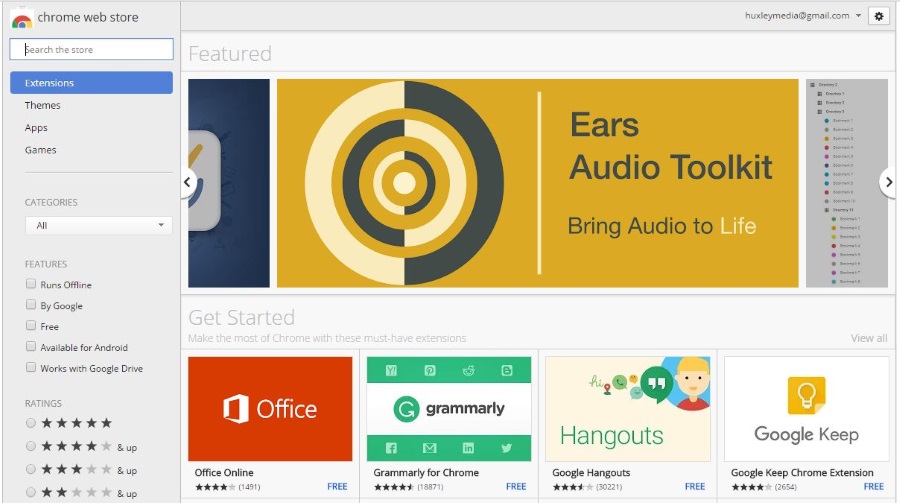Check Works with Google Drive filter
The image size is (900, 503).
[31, 367]
